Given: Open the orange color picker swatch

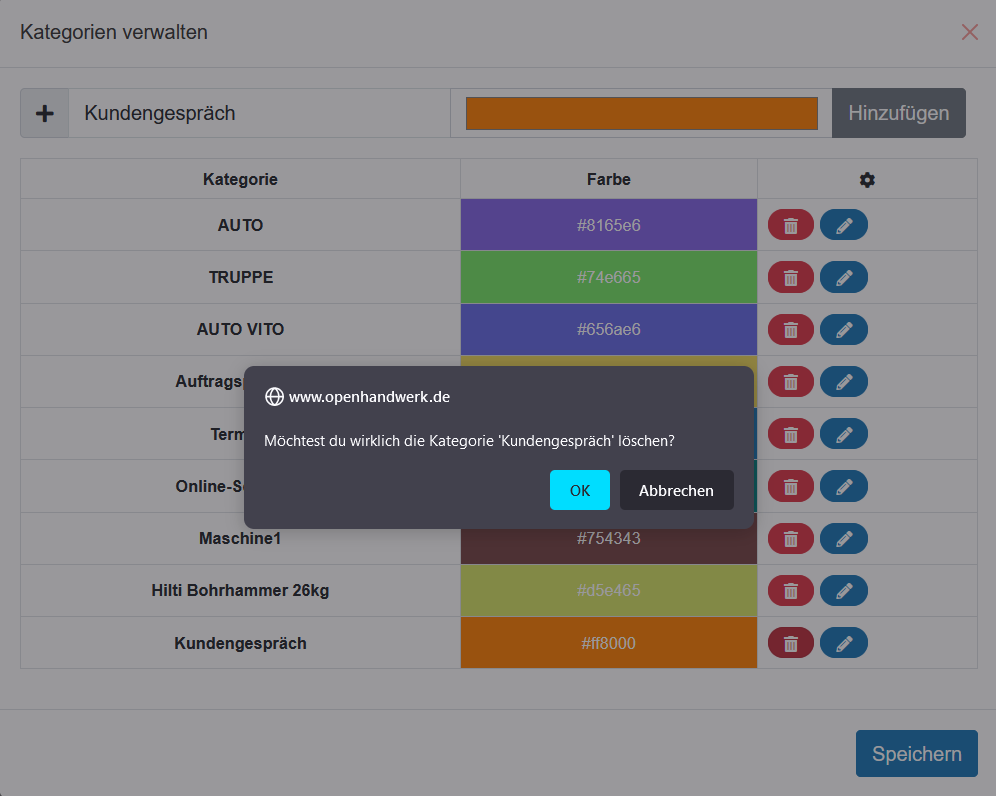Looking at the screenshot, I should point(641,113).
